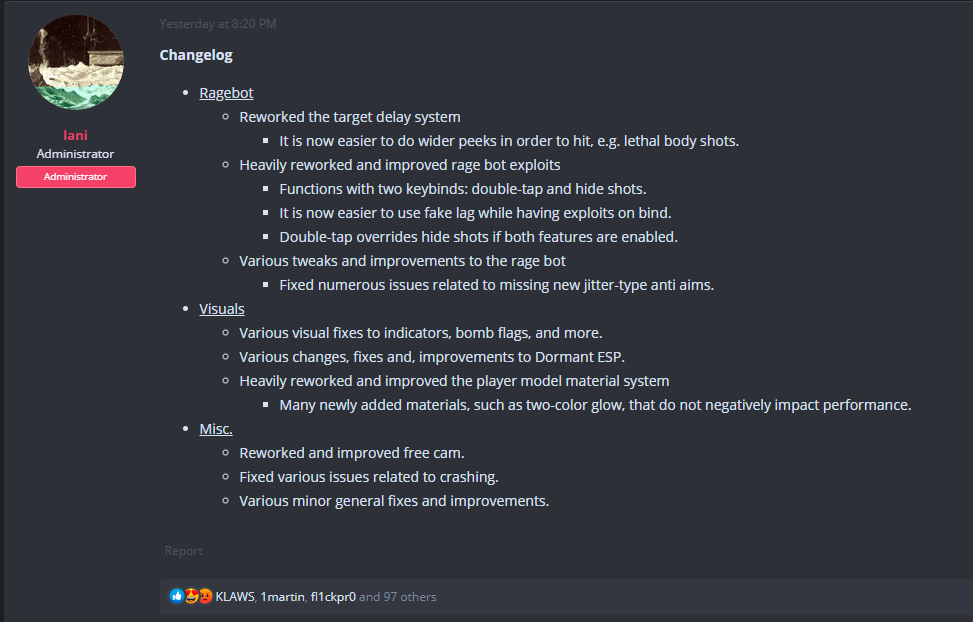Click the post timestamp Yesterday at 8:20 PM

pos(218,23)
